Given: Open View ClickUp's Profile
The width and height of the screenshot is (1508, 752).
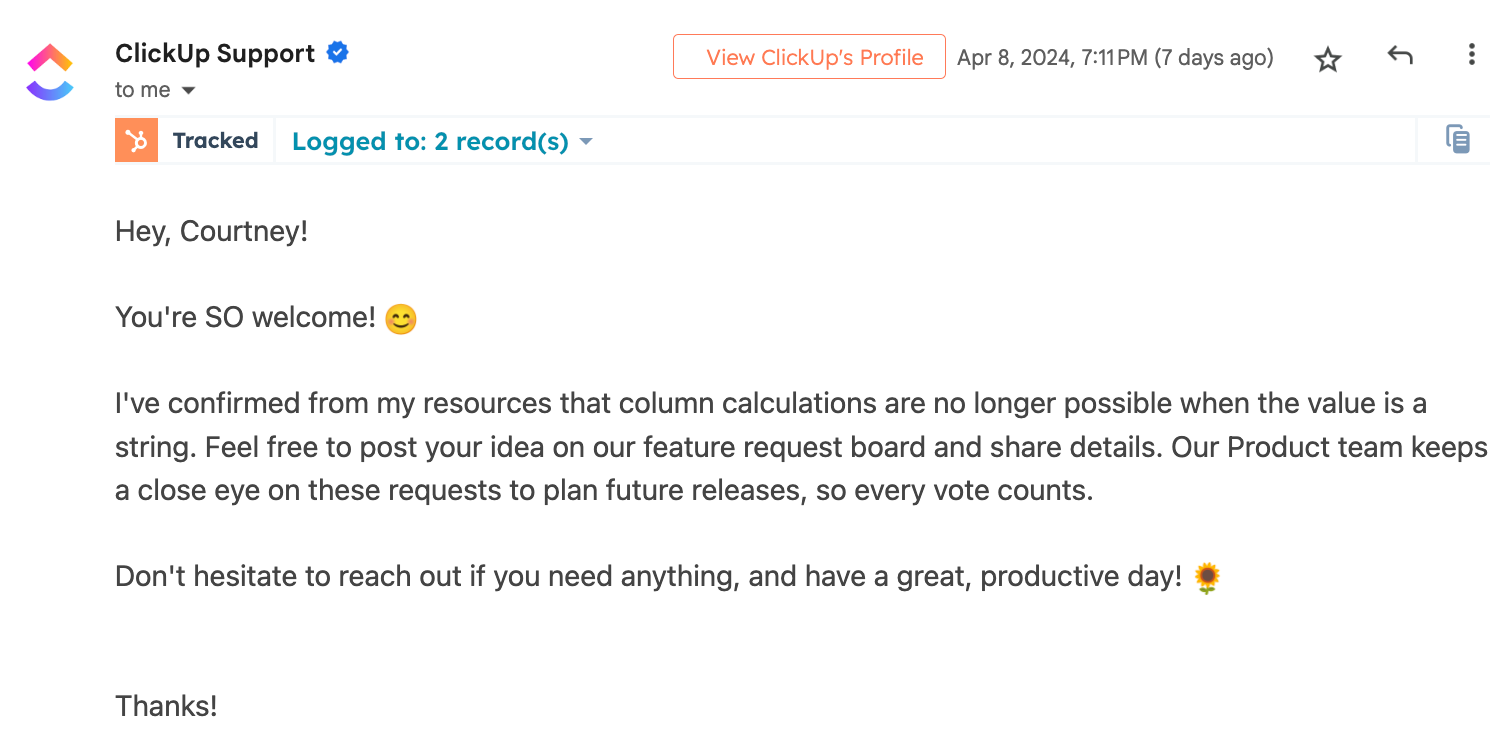Looking at the screenshot, I should (x=809, y=57).
